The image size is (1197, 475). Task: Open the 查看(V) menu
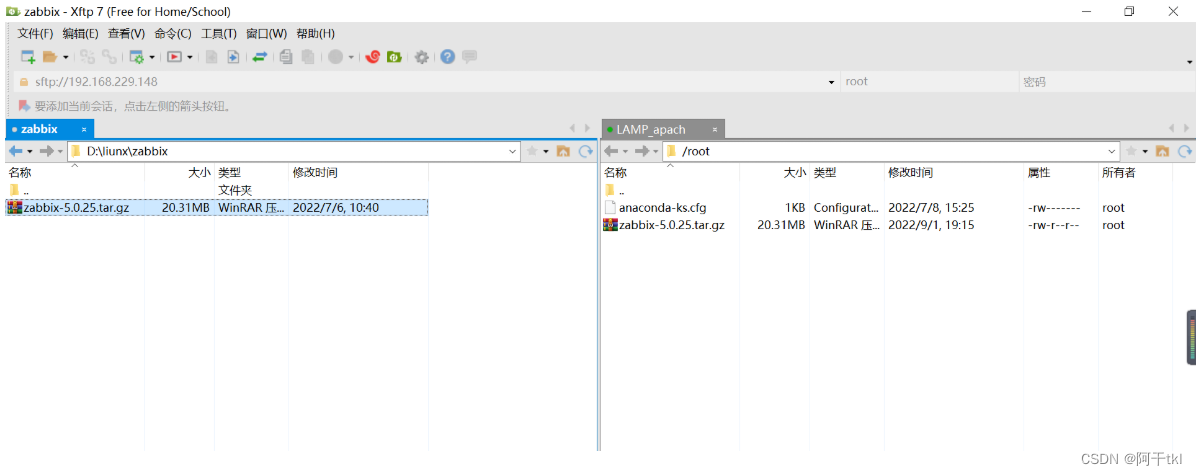126,34
